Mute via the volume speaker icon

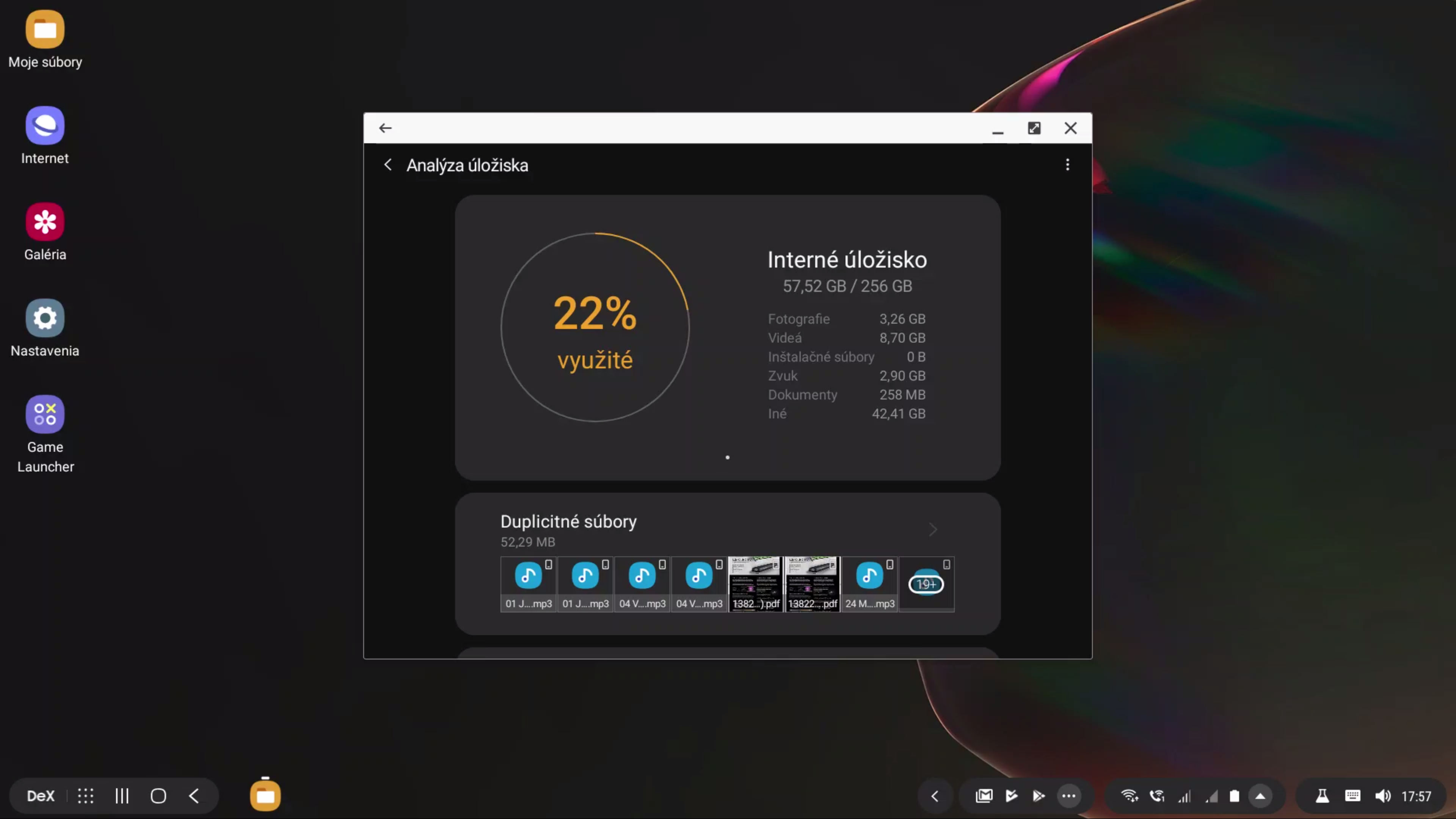(x=1382, y=796)
